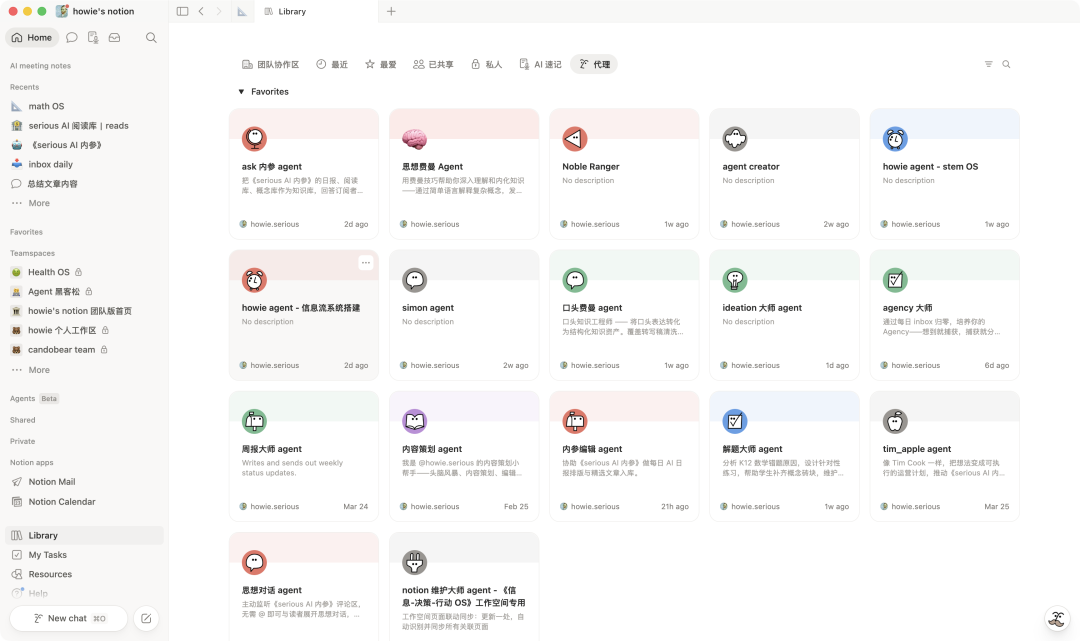This screenshot has width=1080, height=641.
Task: Click the tim_apple agent apple icon
Action: click(x=895, y=421)
